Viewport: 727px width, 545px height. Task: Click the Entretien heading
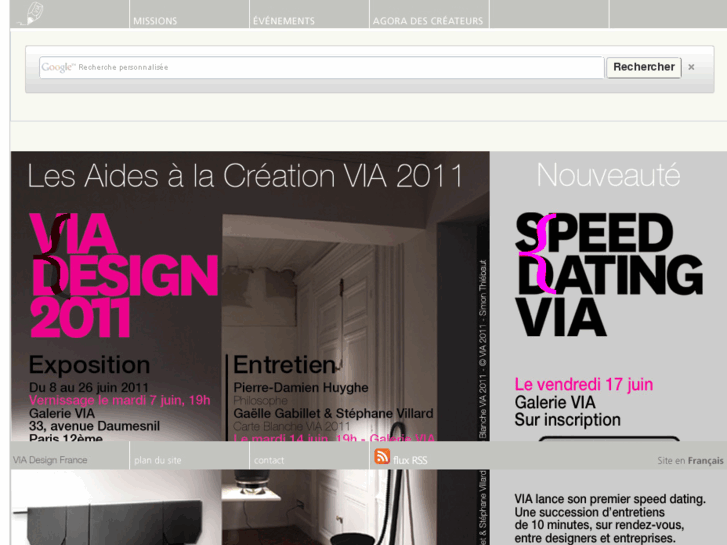tap(284, 365)
